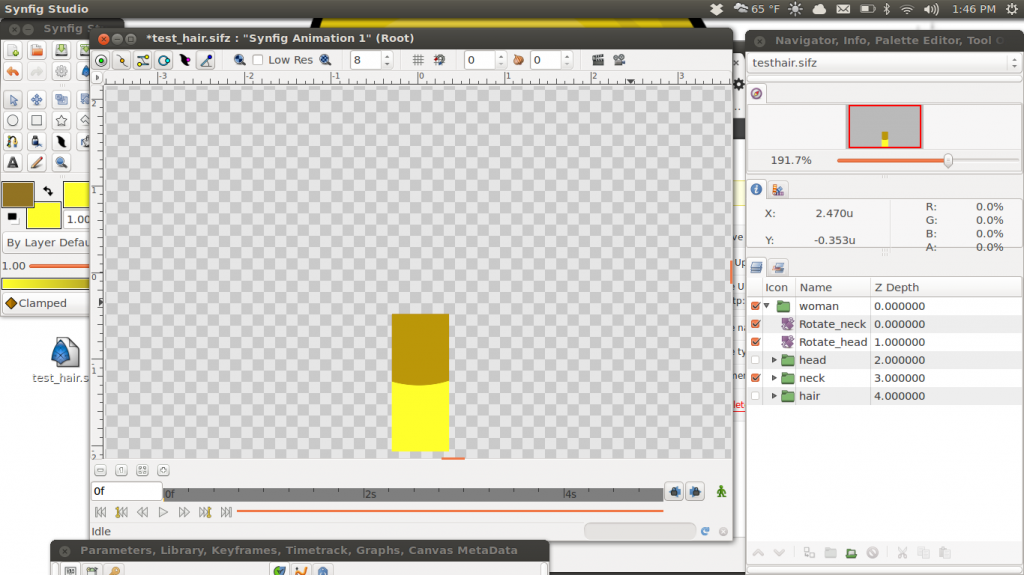The image size is (1024, 575).
Task: Select the Zoom tool in toolbox
Action: (61, 163)
